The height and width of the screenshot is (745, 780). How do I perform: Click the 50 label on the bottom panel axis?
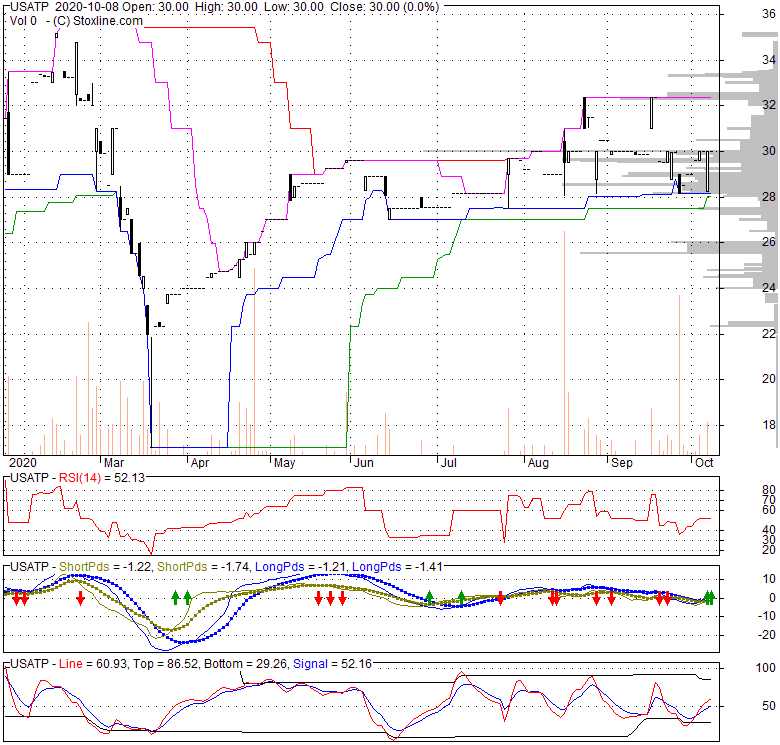coord(769,706)
